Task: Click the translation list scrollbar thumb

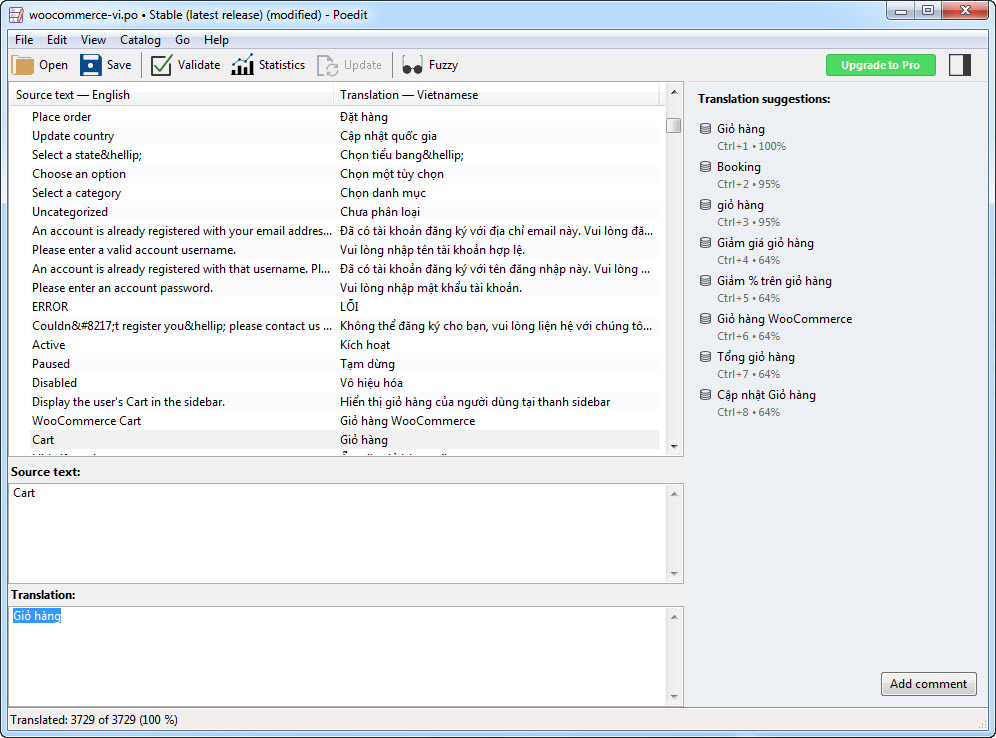Action: pyautogui.click(x=674, y=125)
